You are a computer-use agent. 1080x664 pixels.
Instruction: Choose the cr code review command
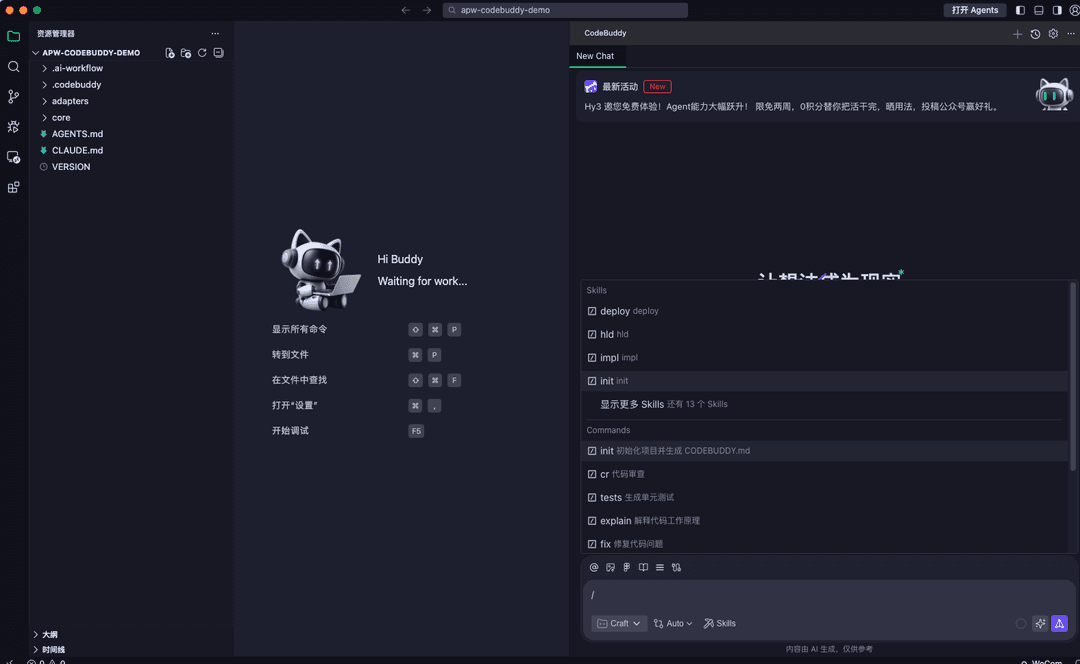click(824, 474)
